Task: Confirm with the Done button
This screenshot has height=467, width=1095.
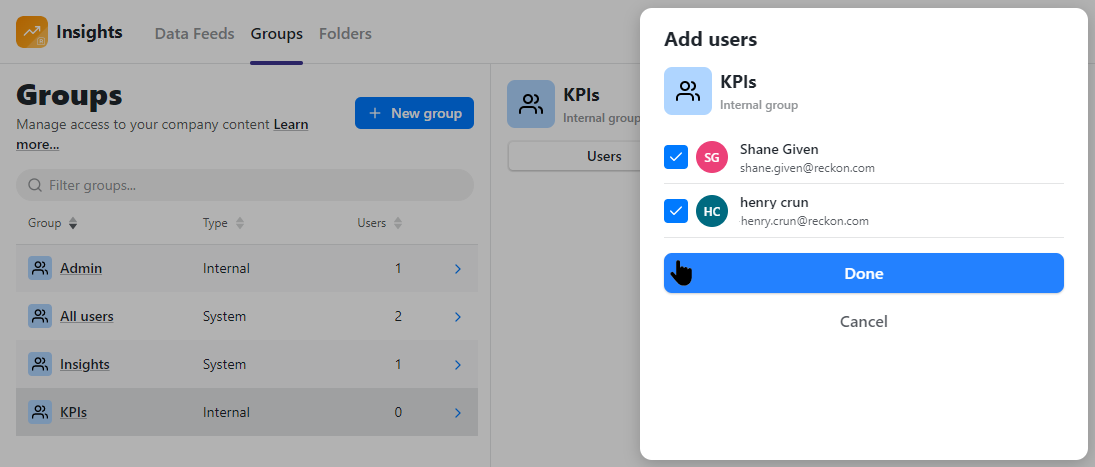Action: (864, 274)
